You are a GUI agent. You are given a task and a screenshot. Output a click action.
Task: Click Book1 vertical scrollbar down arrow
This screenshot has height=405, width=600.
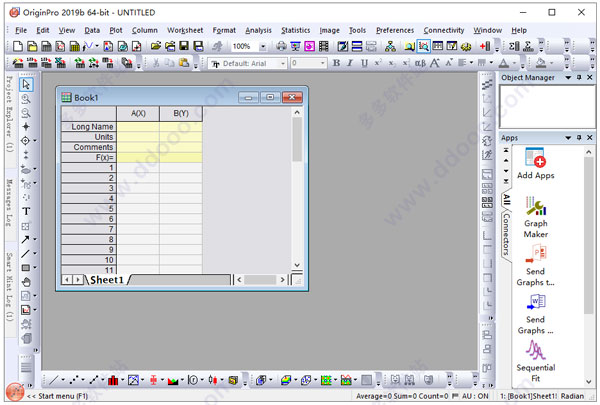(297, 265)
